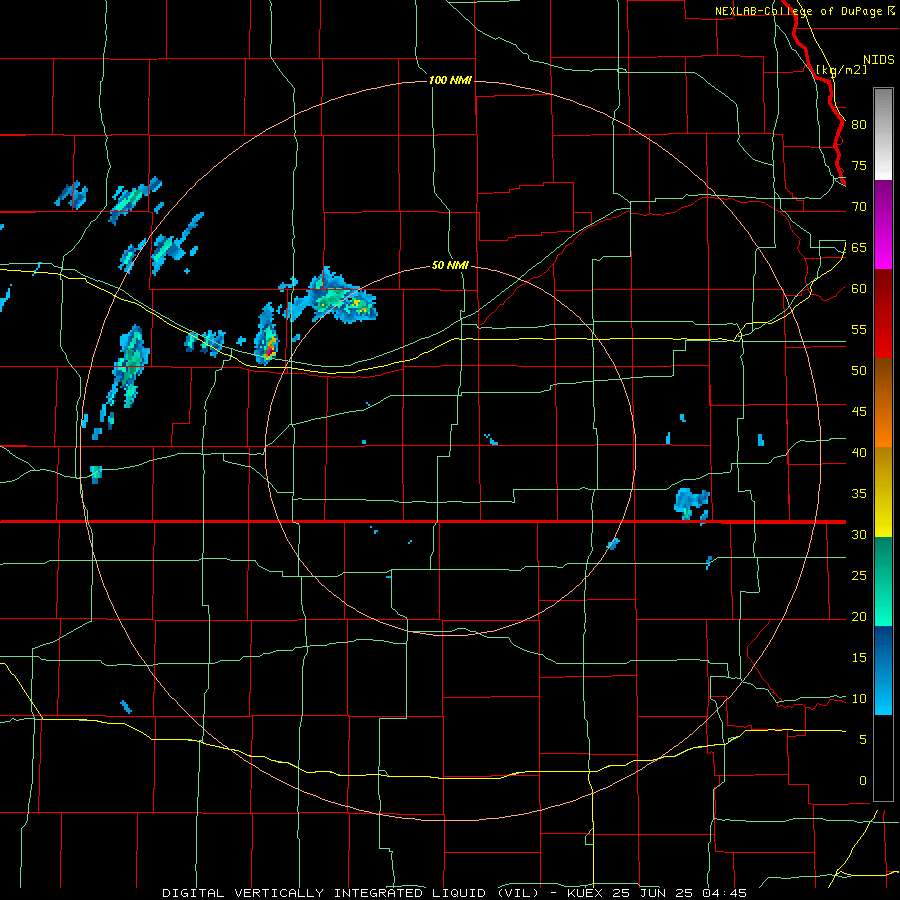Click the 25 value on the VIL scale

coord(859,576)
